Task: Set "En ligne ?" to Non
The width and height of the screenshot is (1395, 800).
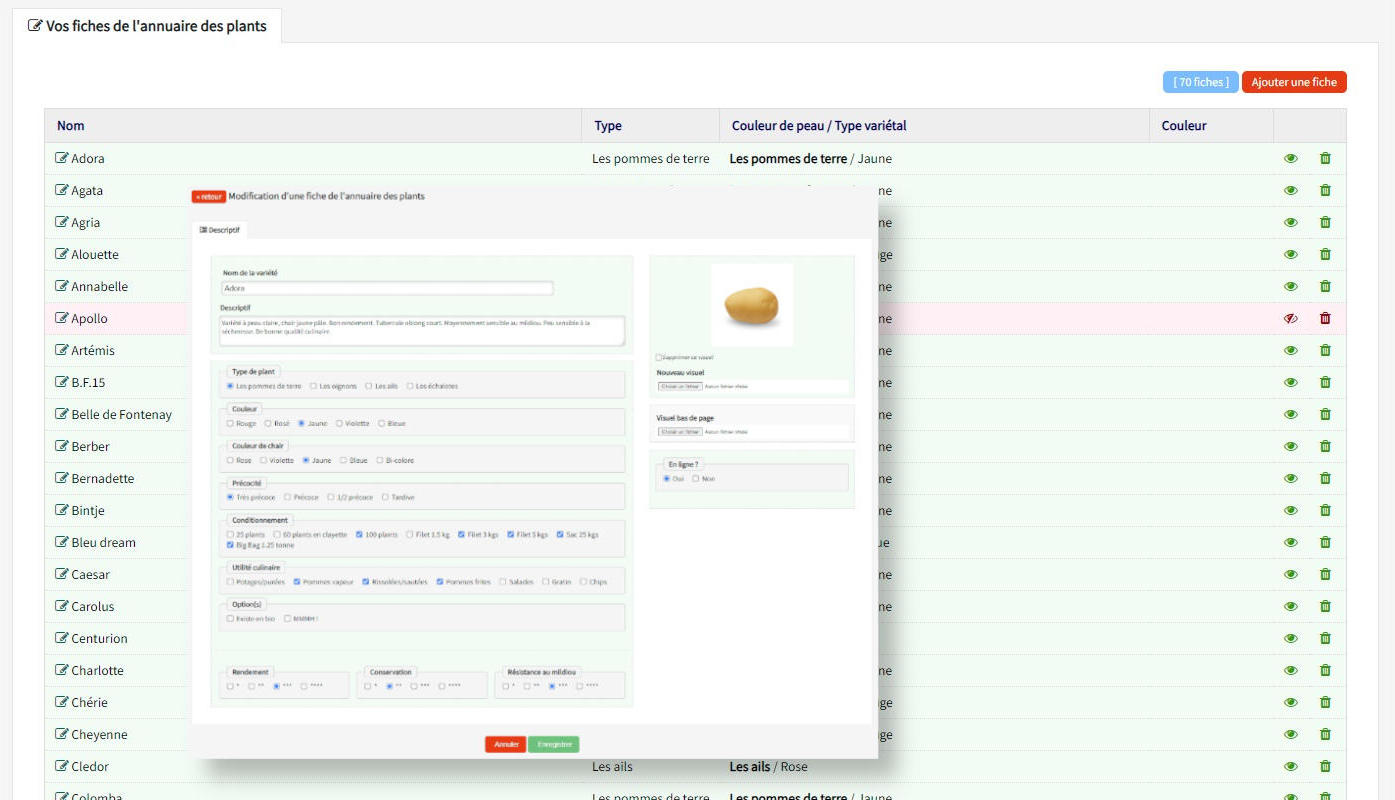Action: pyautogui.click(x=696, y=479)
